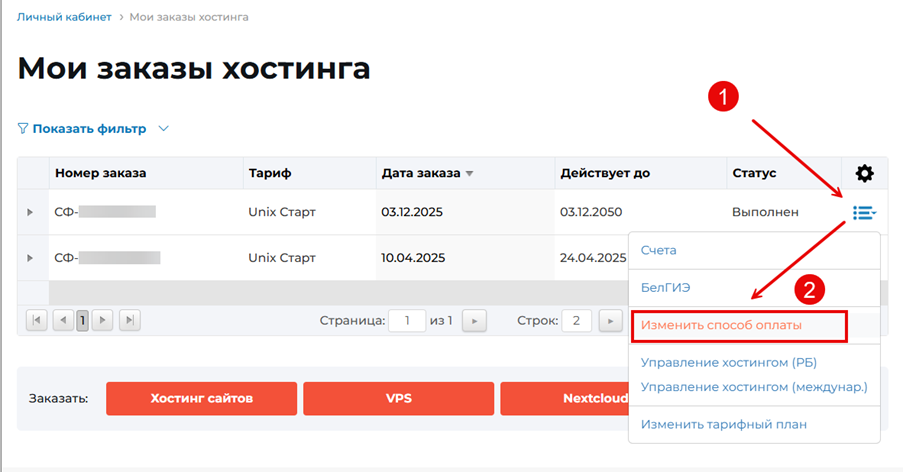Open the table settings gear icon

coord(864,173)
